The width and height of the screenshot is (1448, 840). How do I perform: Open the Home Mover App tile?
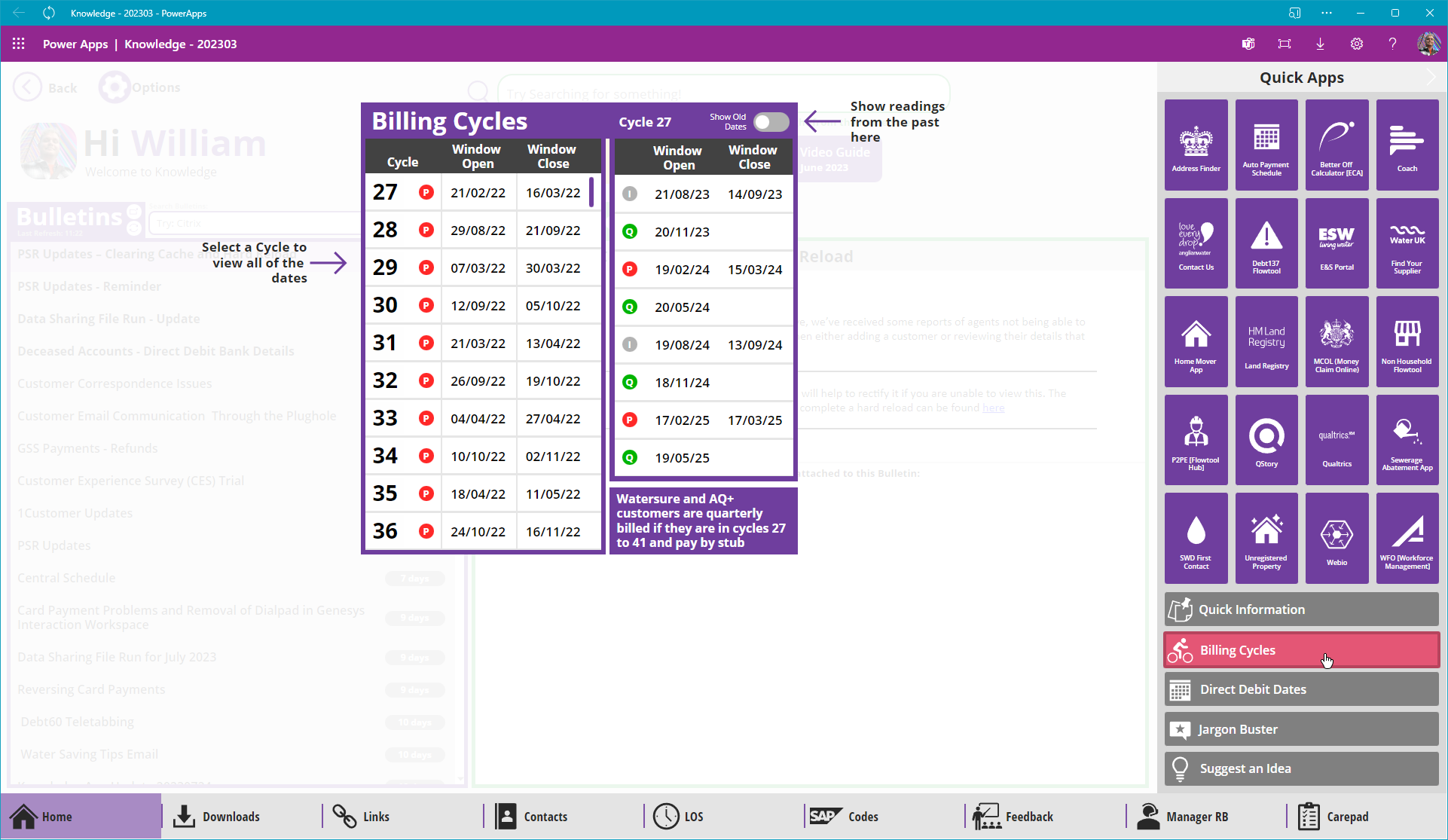pyautogui.click(x=1196, y=341)
